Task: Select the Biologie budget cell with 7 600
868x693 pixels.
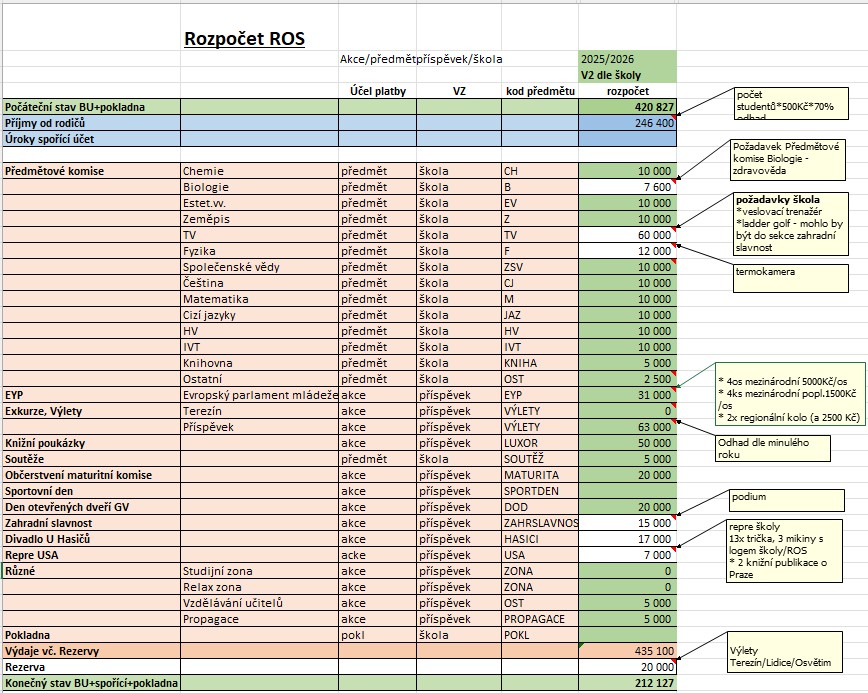Action: click(x=627, y=187)
